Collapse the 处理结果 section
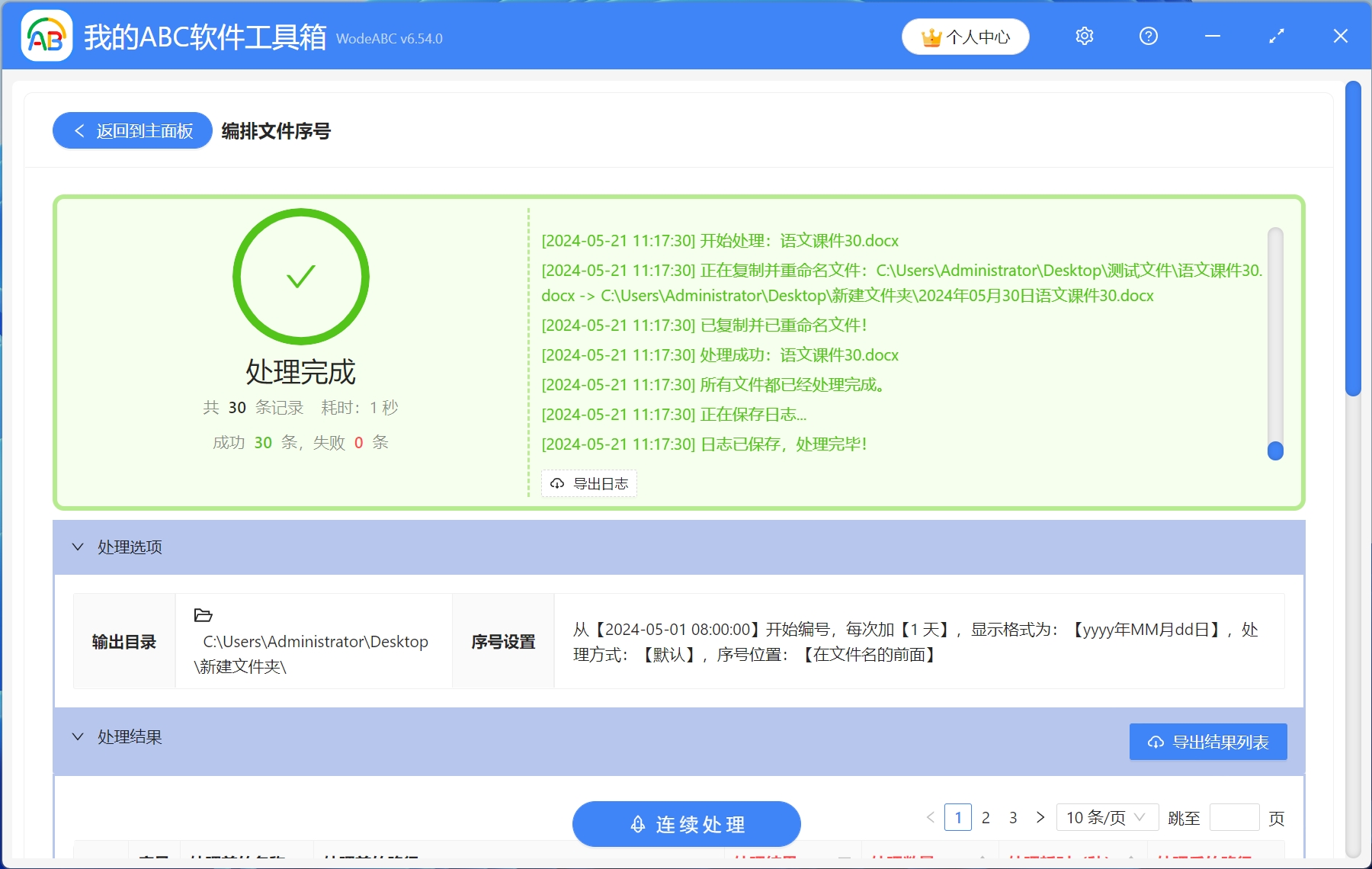 (76, 736)
